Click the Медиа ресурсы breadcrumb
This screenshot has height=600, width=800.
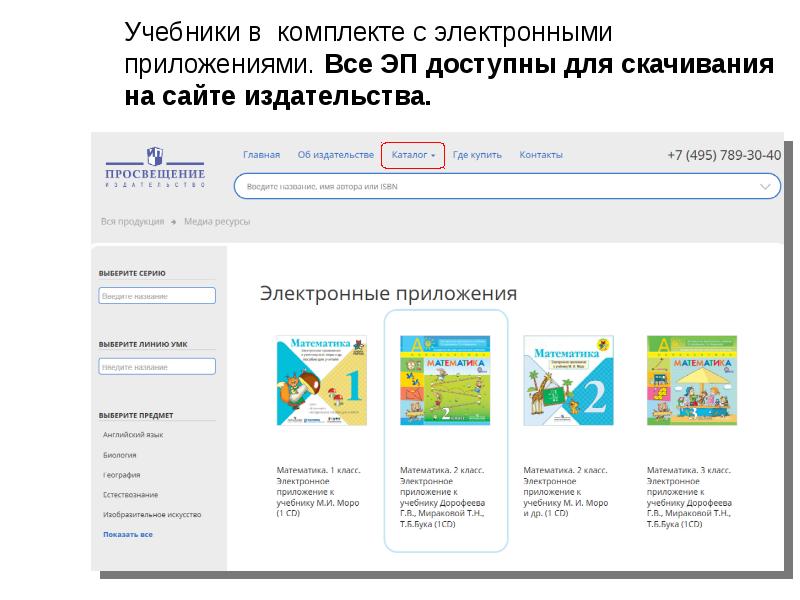click(x=217, y=222)
